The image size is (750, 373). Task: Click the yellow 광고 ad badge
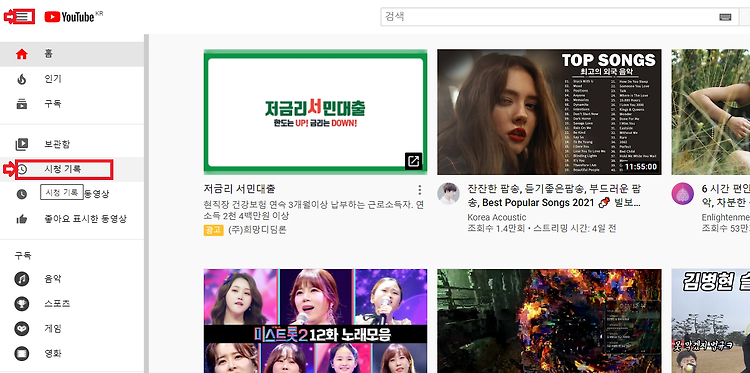point(213,230)
